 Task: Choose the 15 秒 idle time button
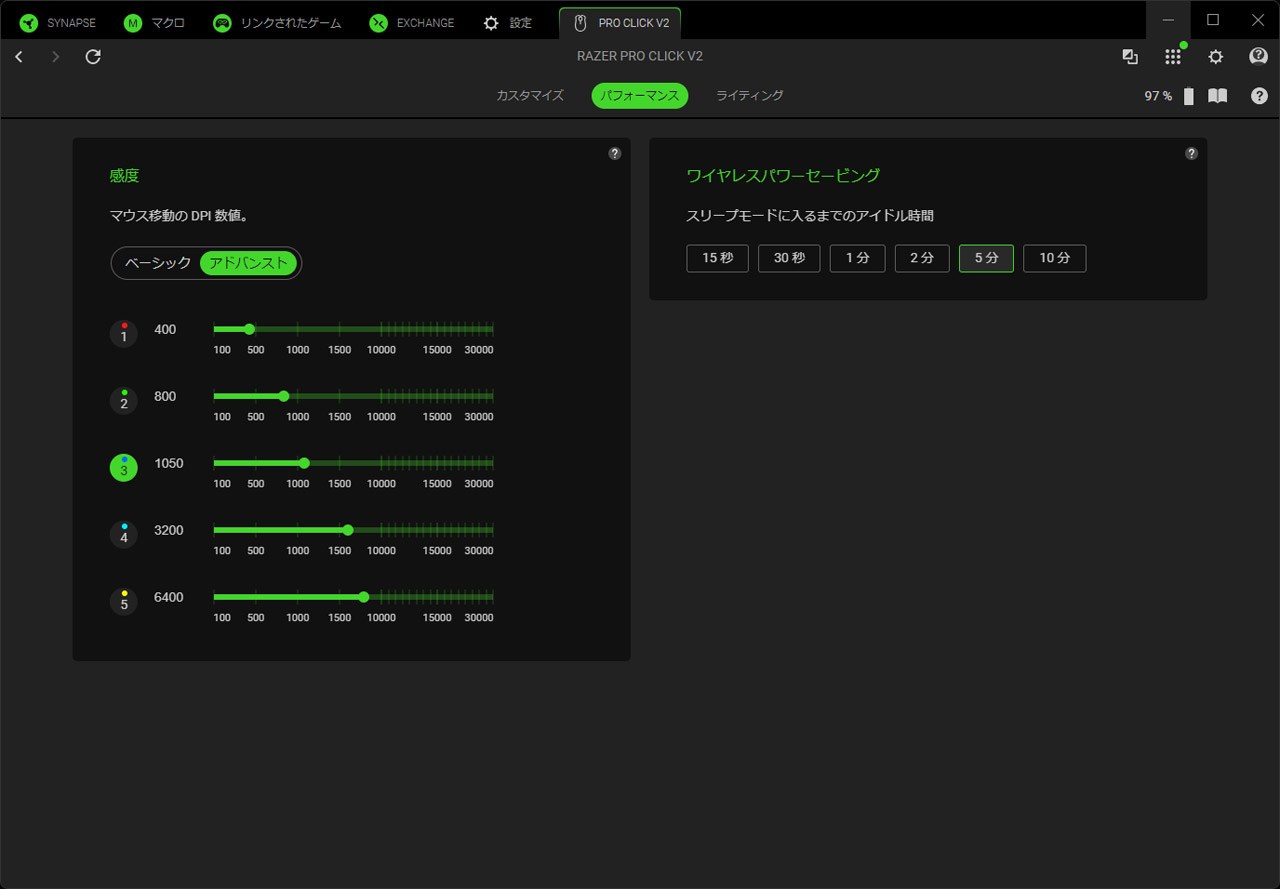718,258
